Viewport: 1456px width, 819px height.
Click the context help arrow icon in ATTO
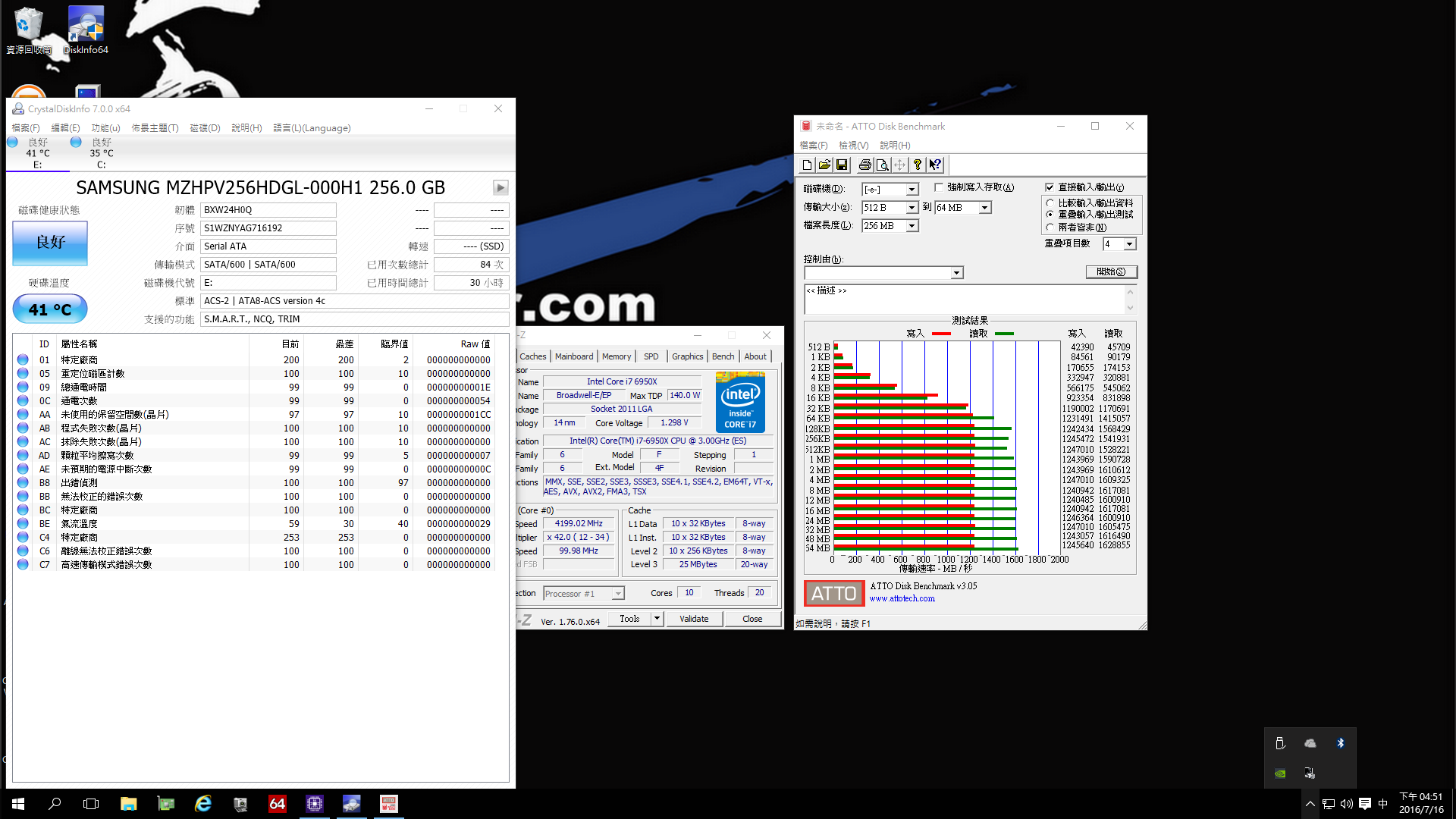click(935, 165)
